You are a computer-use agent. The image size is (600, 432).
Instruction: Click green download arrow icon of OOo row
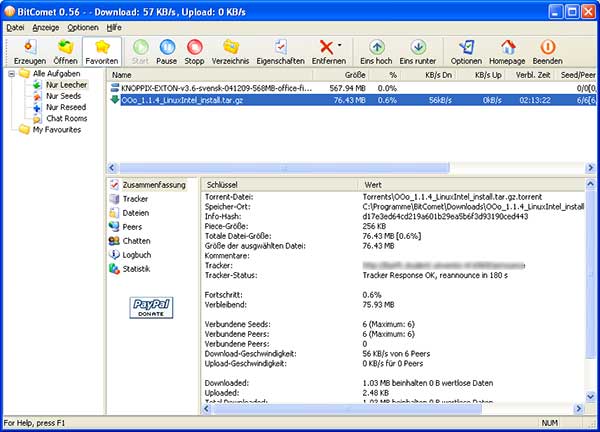coord(115,100)
